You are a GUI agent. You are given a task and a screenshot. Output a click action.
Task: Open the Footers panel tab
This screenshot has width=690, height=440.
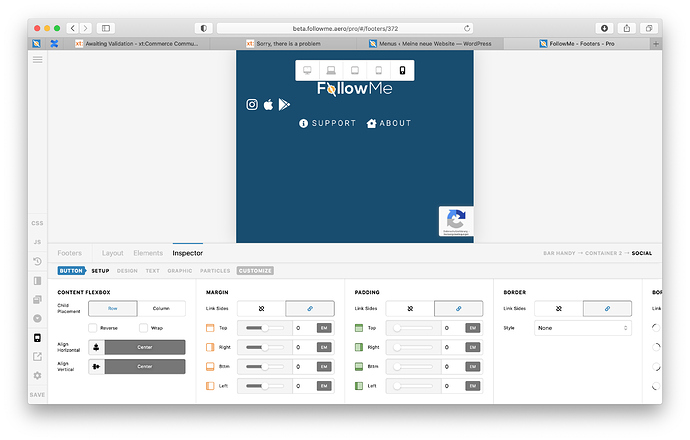(x=70, y=253)
